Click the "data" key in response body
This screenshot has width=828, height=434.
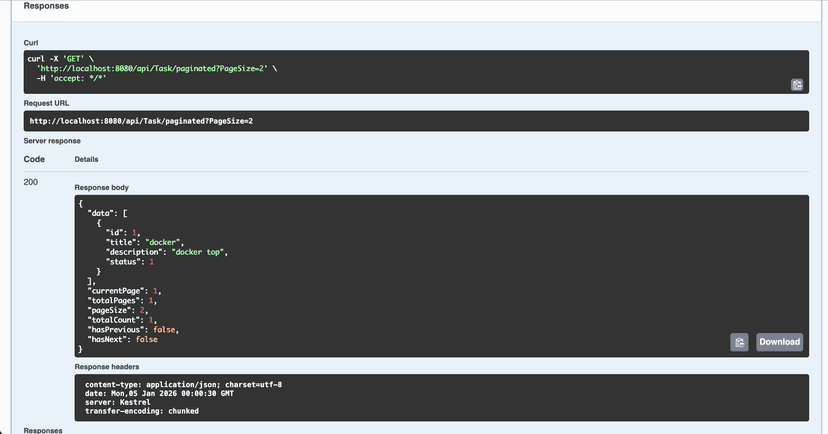click(101, 213)
